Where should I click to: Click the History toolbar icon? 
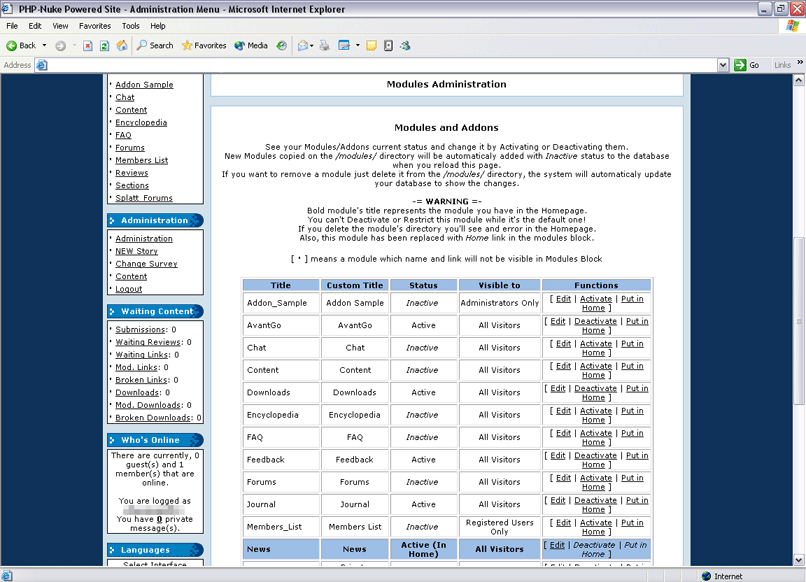pyautogui.click(x=282, y=45)
